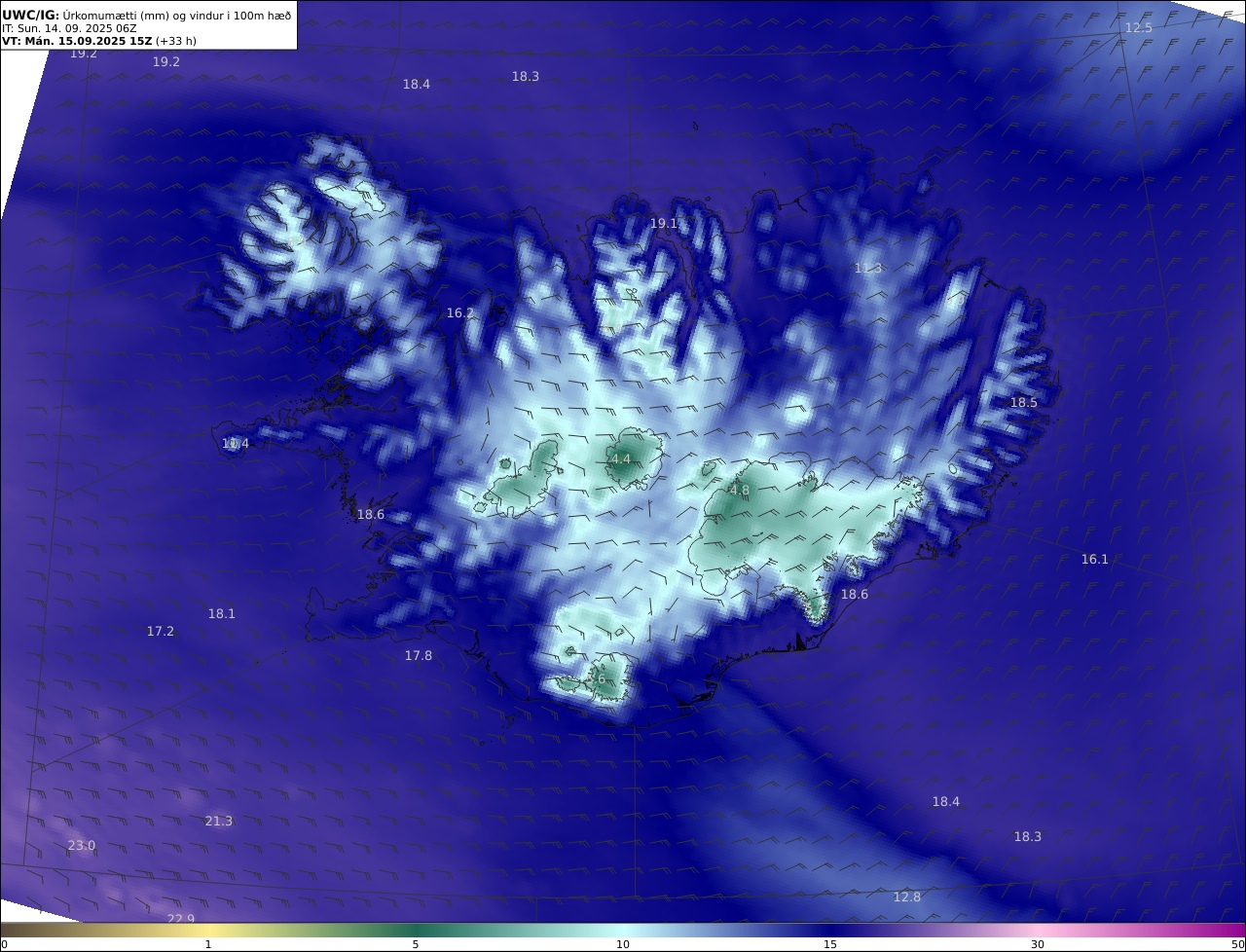Click the 23.0 value label

(x=82, y=846)
